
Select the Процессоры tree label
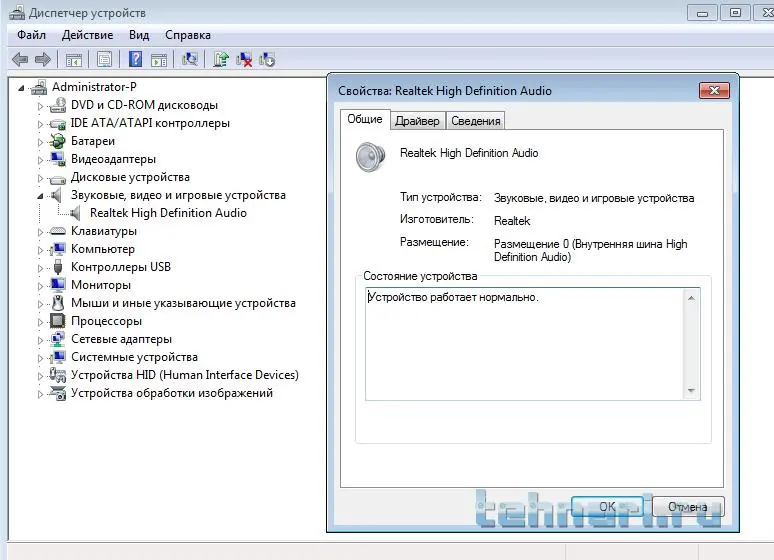pyautogui.click(x=107, y=321)
